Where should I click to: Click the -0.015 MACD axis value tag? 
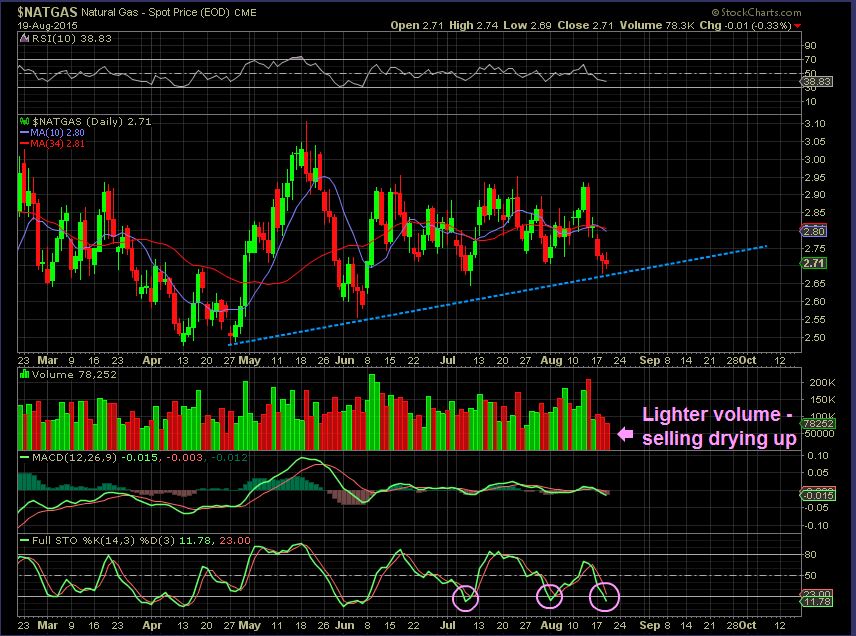pos(817,495)
